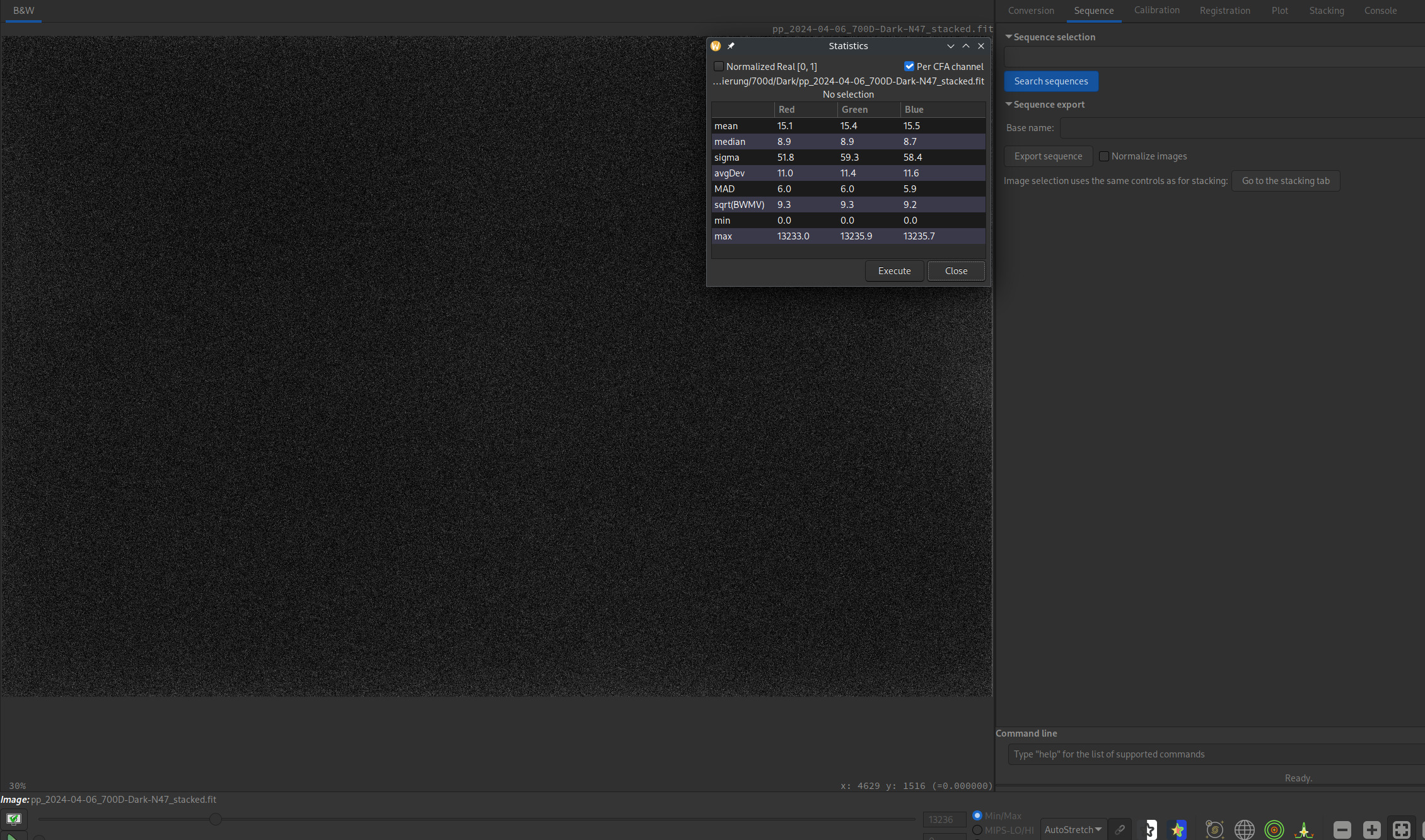
Task: Switch to the Conversion tab
Action: (1031, 11)
